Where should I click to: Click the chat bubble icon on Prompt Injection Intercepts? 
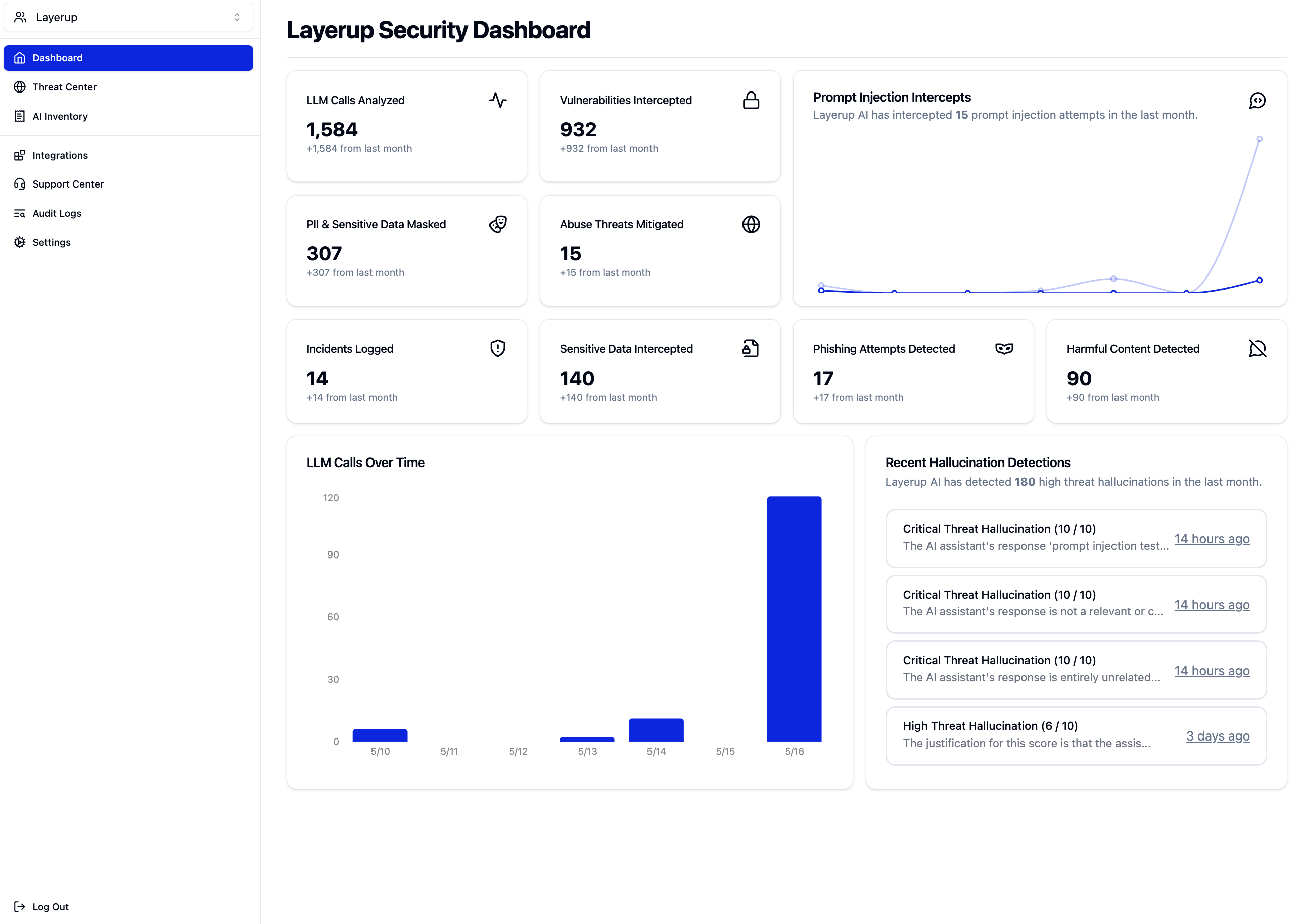[1257, 101]
